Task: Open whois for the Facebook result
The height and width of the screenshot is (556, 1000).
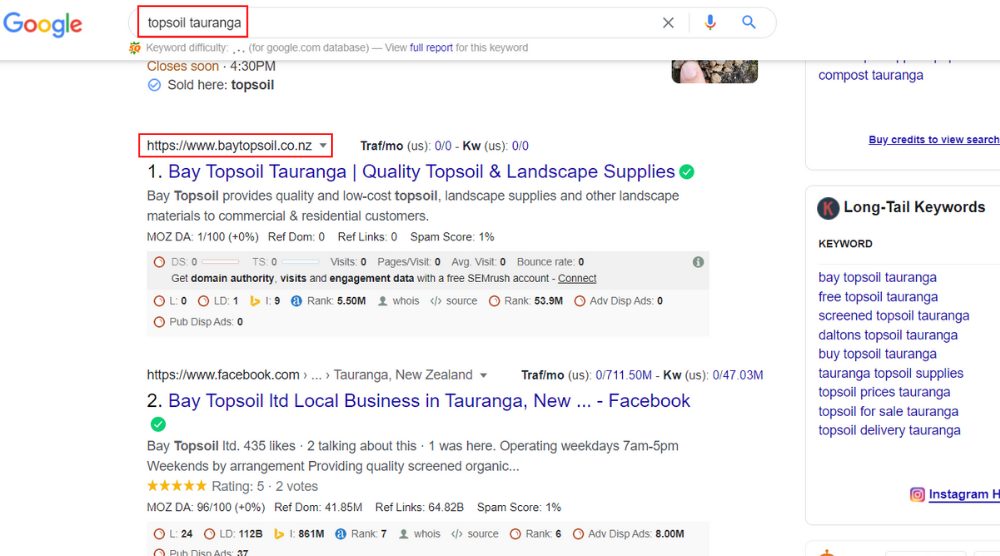Action: [420, 534]
